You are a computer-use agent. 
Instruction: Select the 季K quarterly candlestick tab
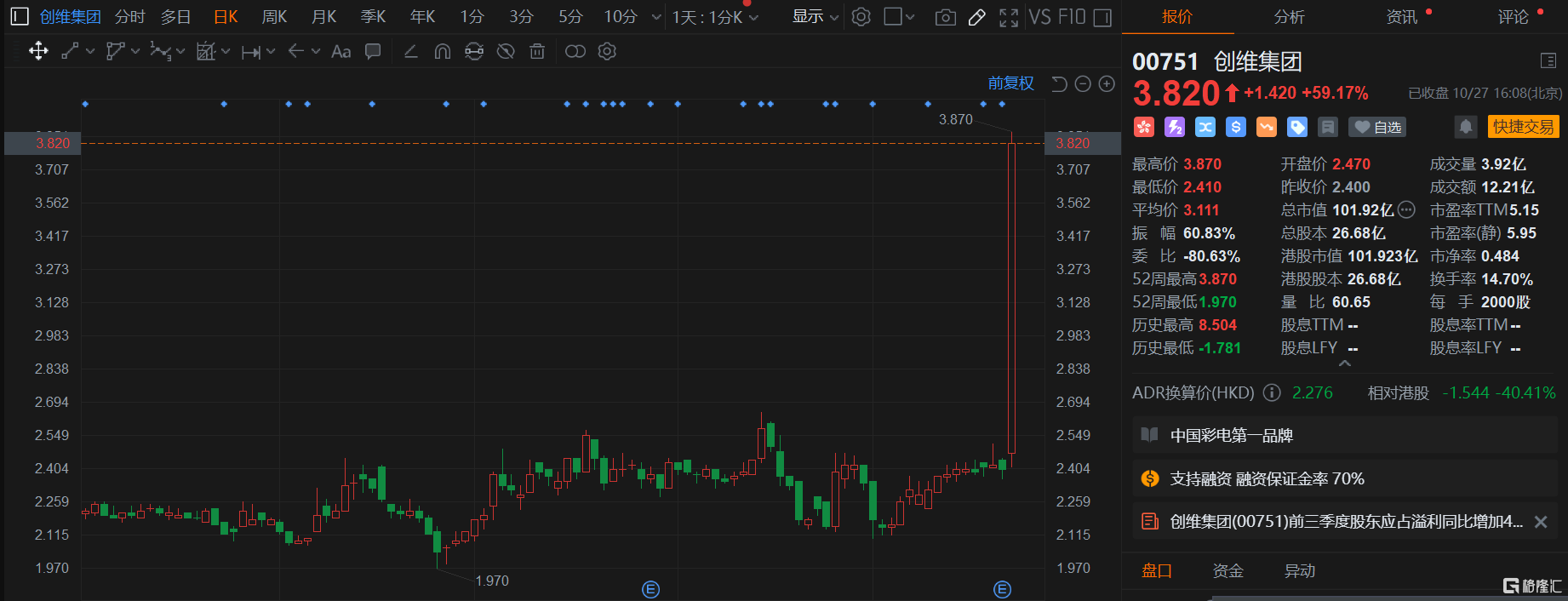pyautogui.click(x=374, y=17)
